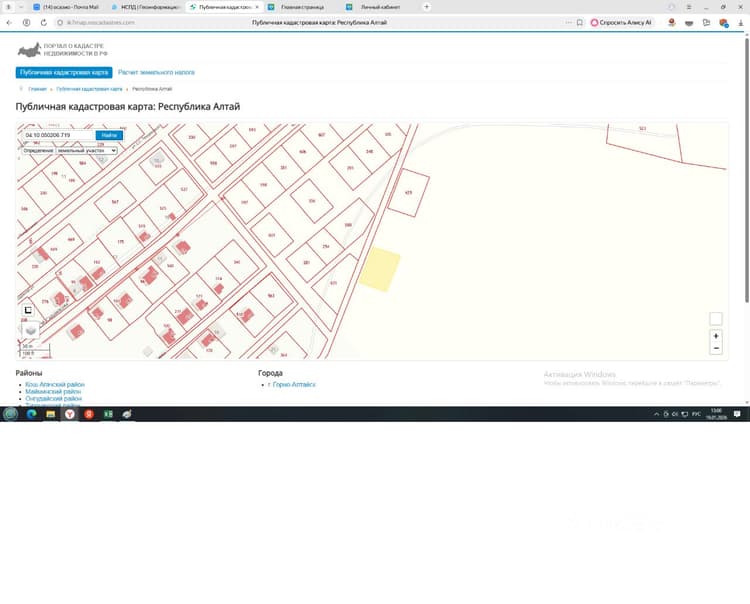Image resolution: width=750 pixels, height=604 pixels.
Task: Click the map measure tool icon
Action: point(28,310)
